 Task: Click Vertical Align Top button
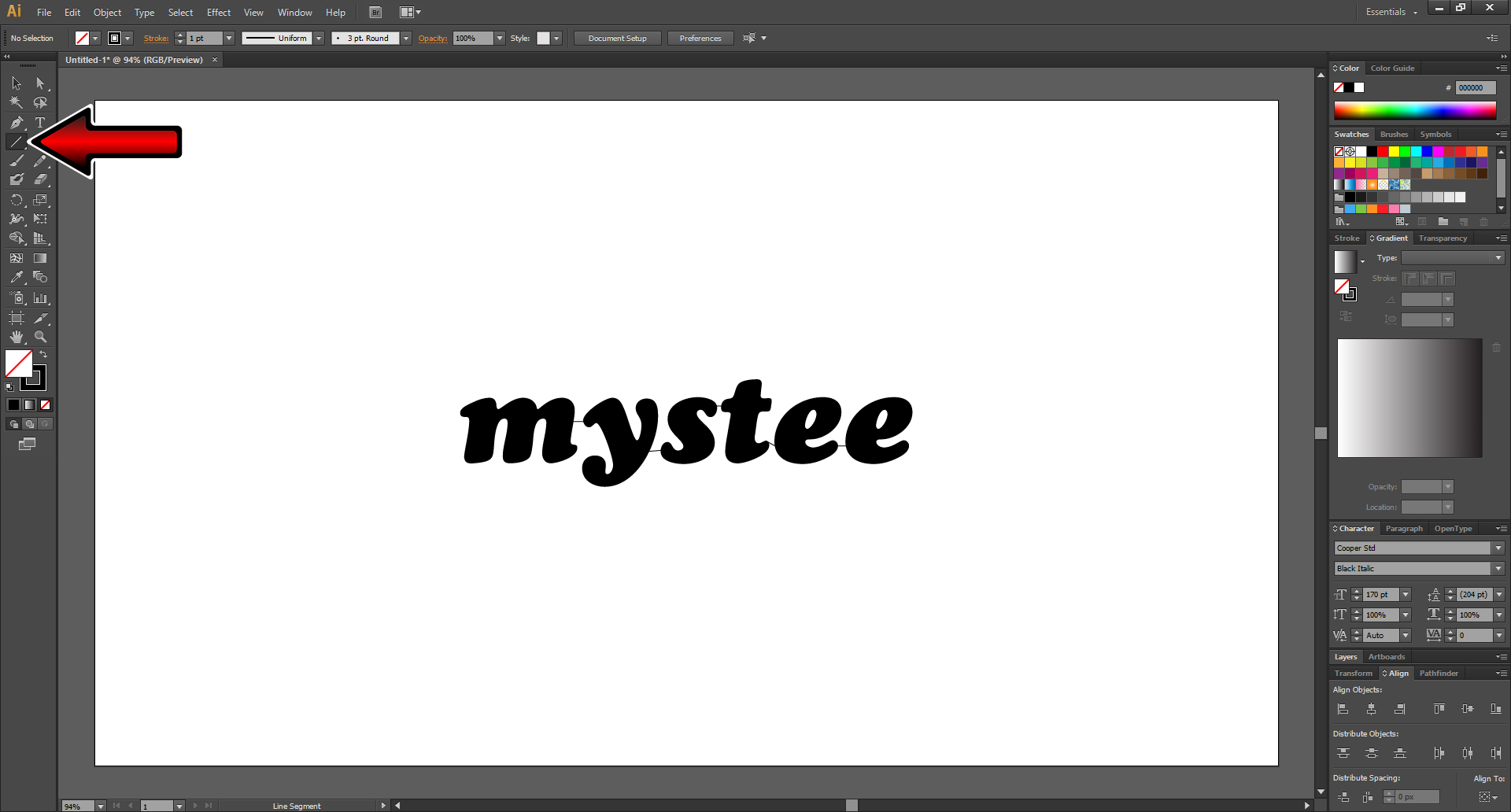(1439, 710)
